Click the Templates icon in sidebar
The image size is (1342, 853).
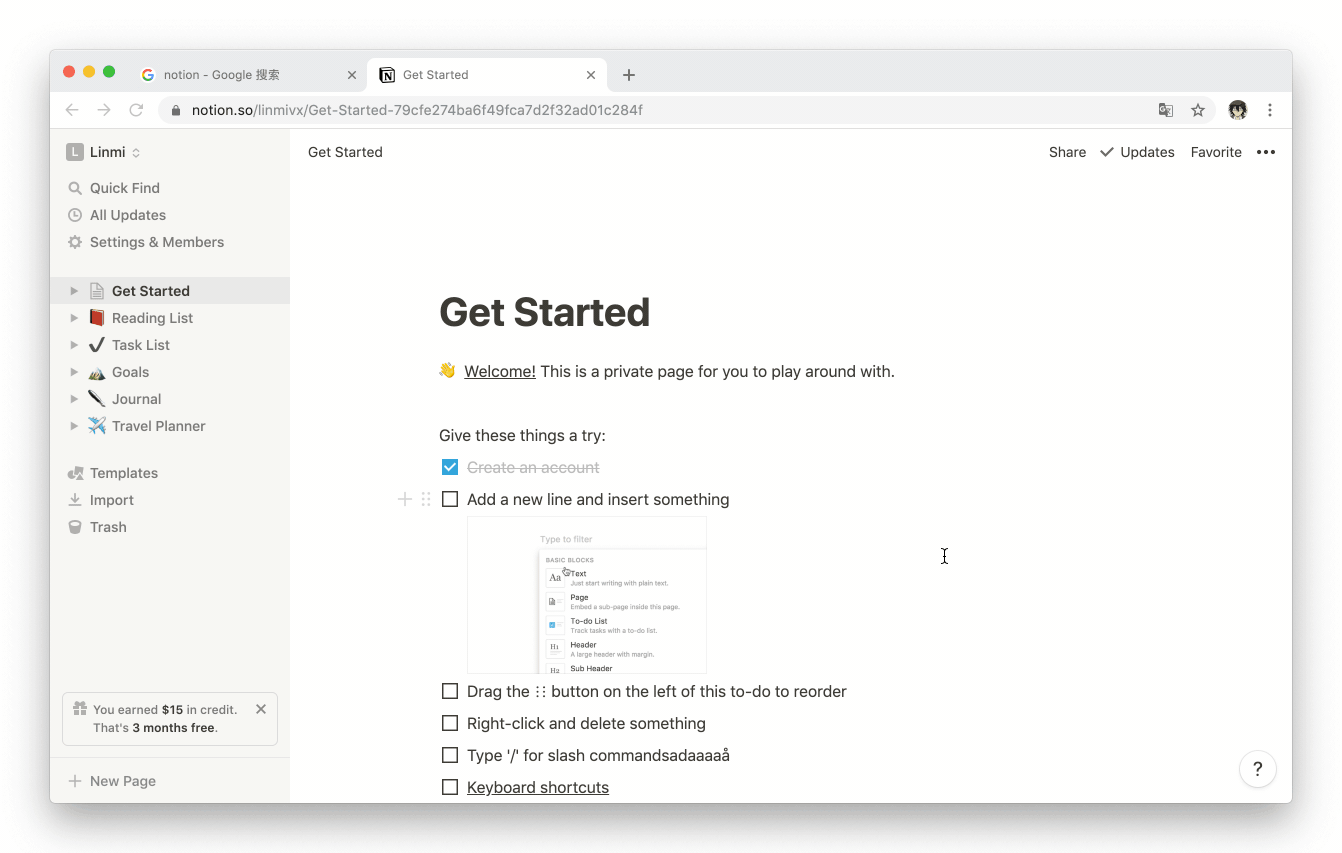click(75, 473)
